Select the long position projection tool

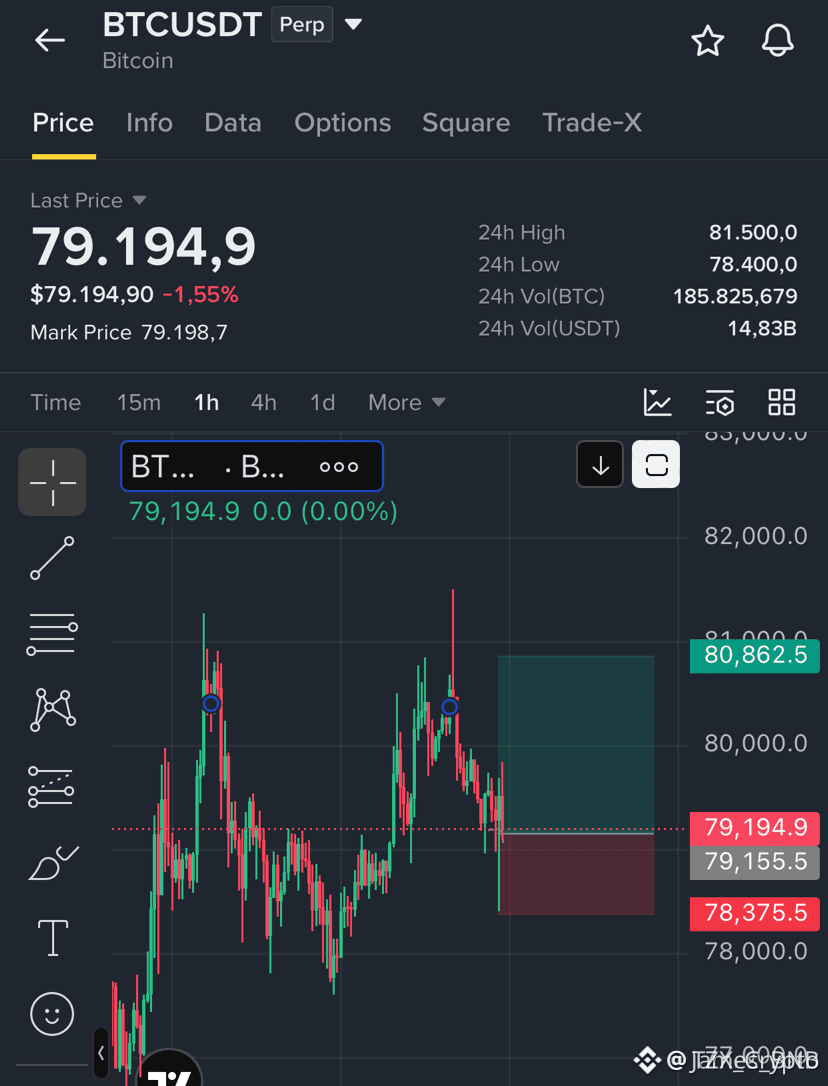[51, 787]
